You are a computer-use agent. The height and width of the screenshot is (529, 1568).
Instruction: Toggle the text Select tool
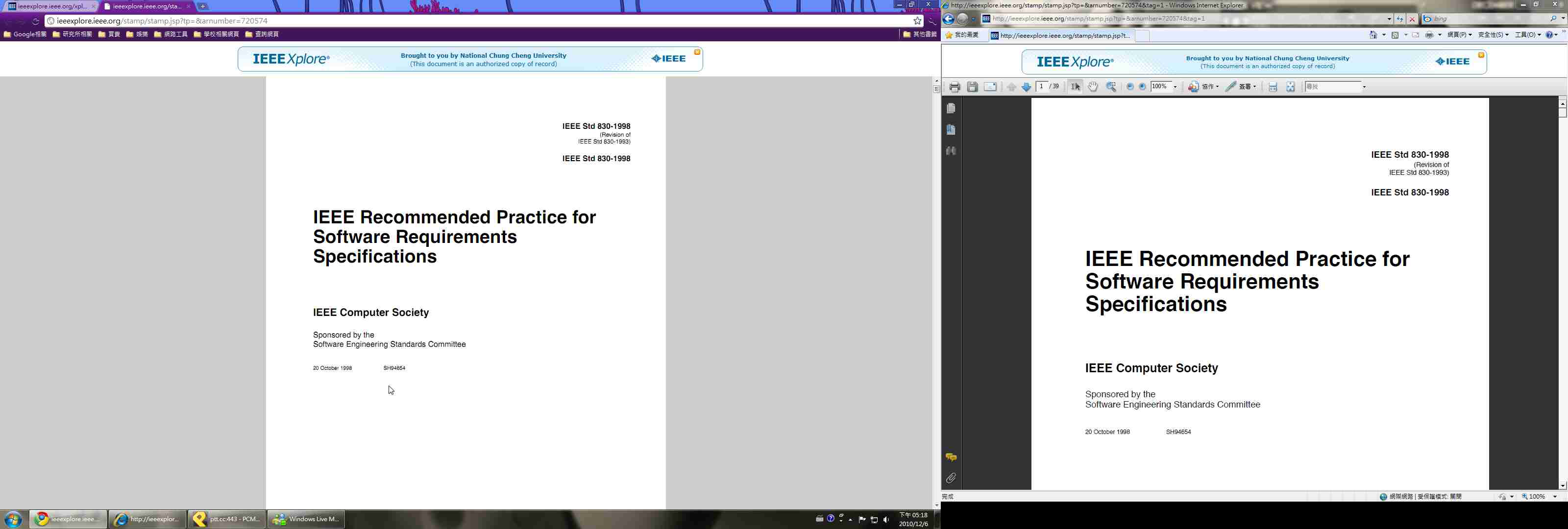click(1075, 87)
